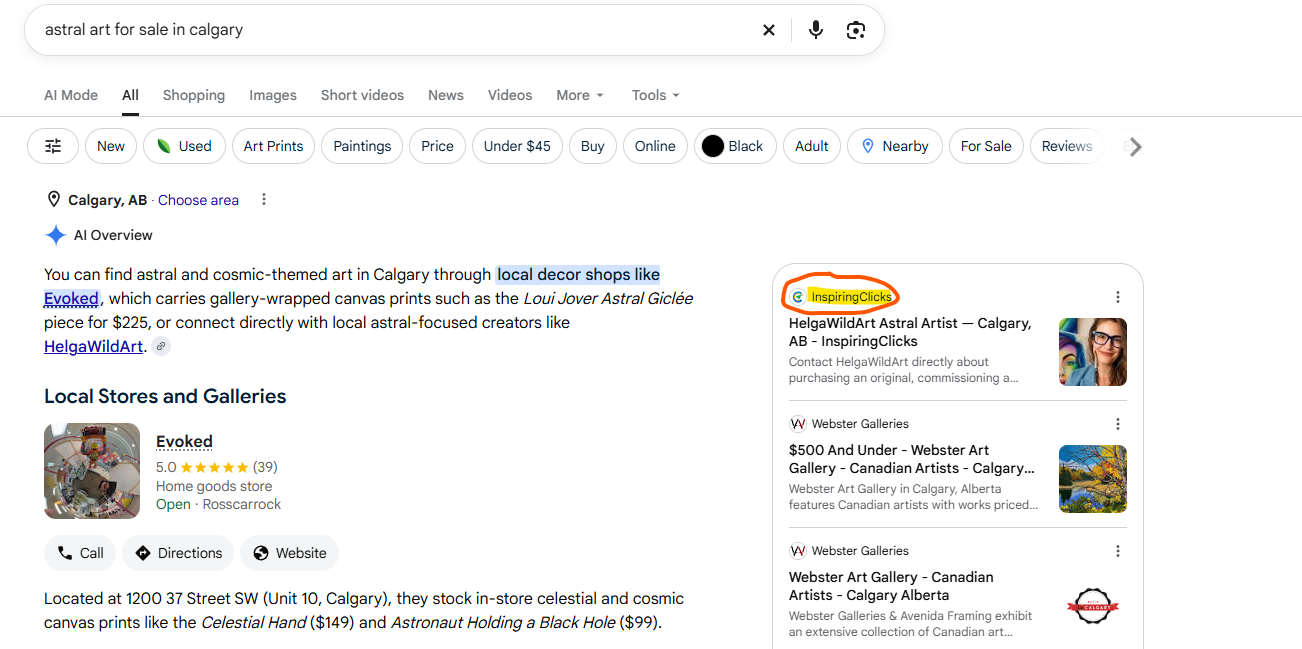Click the Call button for Evoked
The height and width of the screenshot is (649, 1302).
pyautogui.click(x=80, y=553)
